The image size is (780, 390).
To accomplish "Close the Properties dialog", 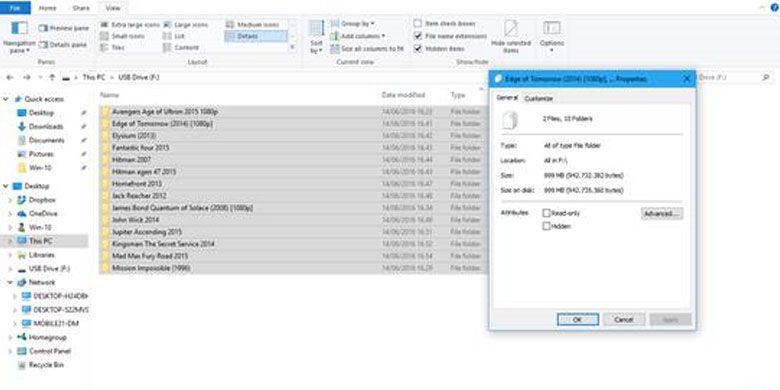I will 686,79.
